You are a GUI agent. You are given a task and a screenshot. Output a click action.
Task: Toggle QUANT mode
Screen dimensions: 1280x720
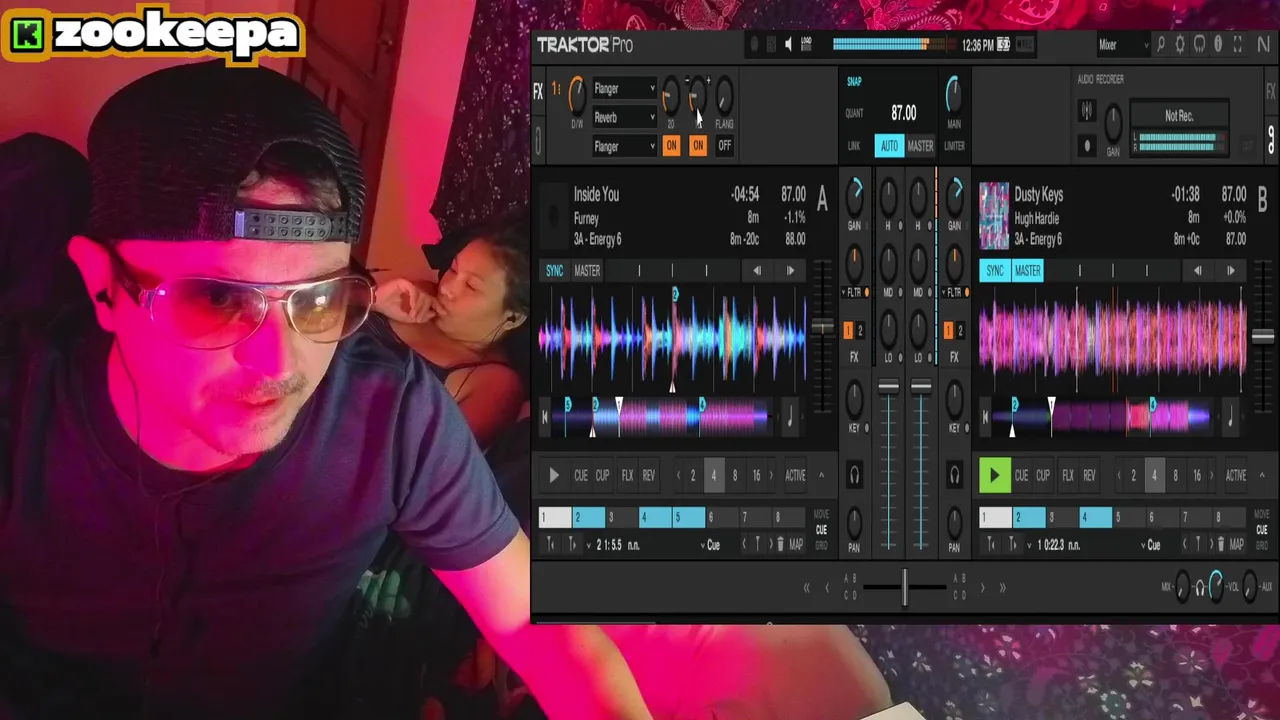coord(854,114)
